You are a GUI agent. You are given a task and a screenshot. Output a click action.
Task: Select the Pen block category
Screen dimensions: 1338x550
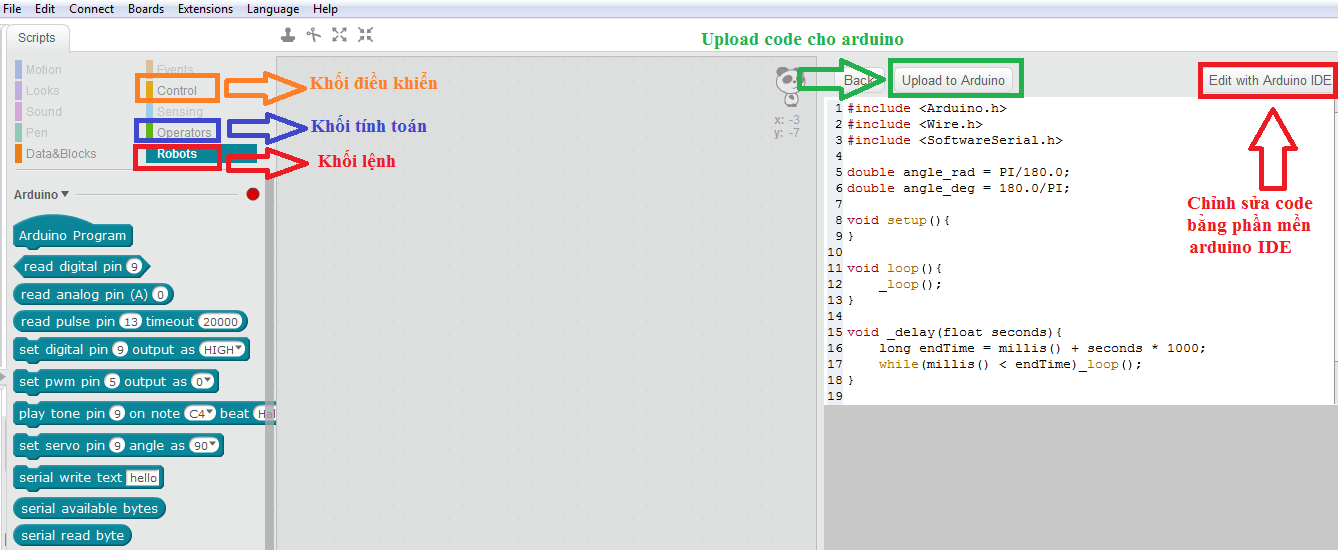31,132
